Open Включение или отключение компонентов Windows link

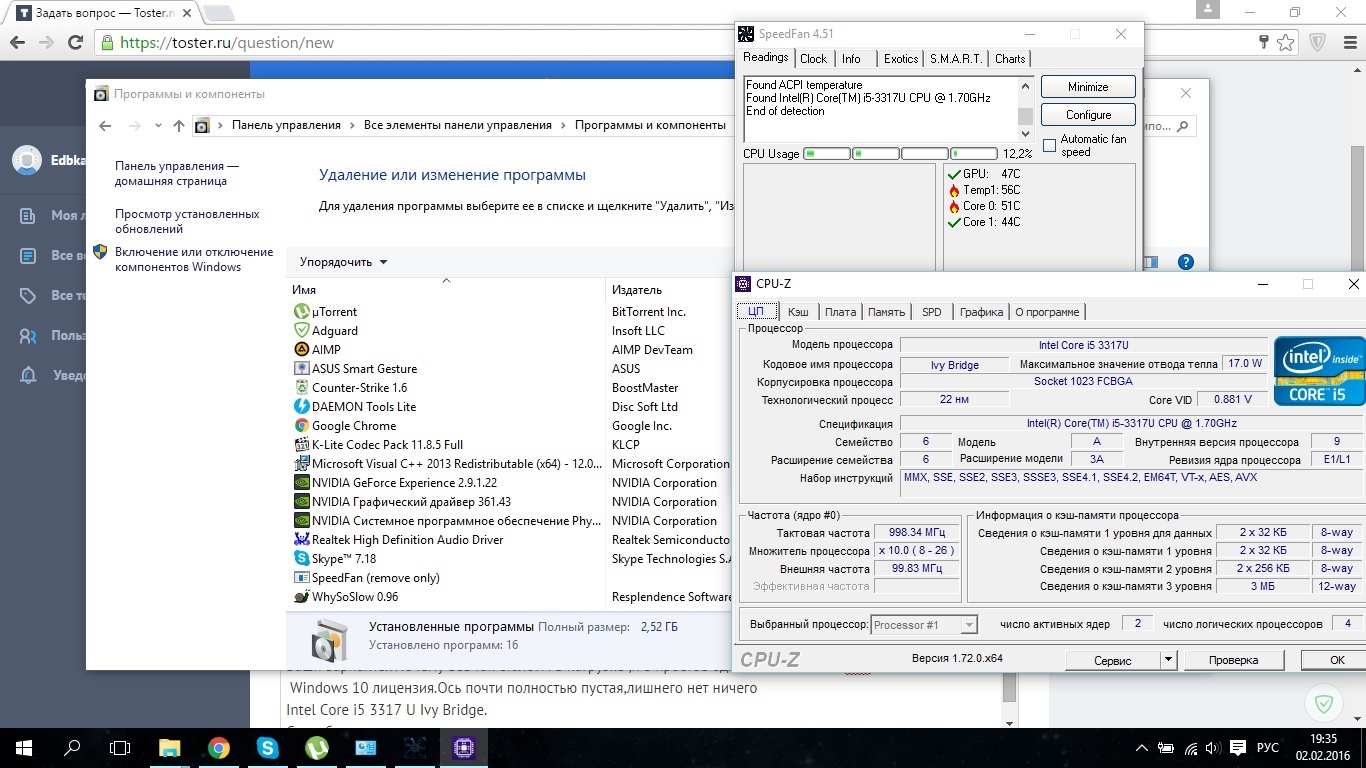193,260
